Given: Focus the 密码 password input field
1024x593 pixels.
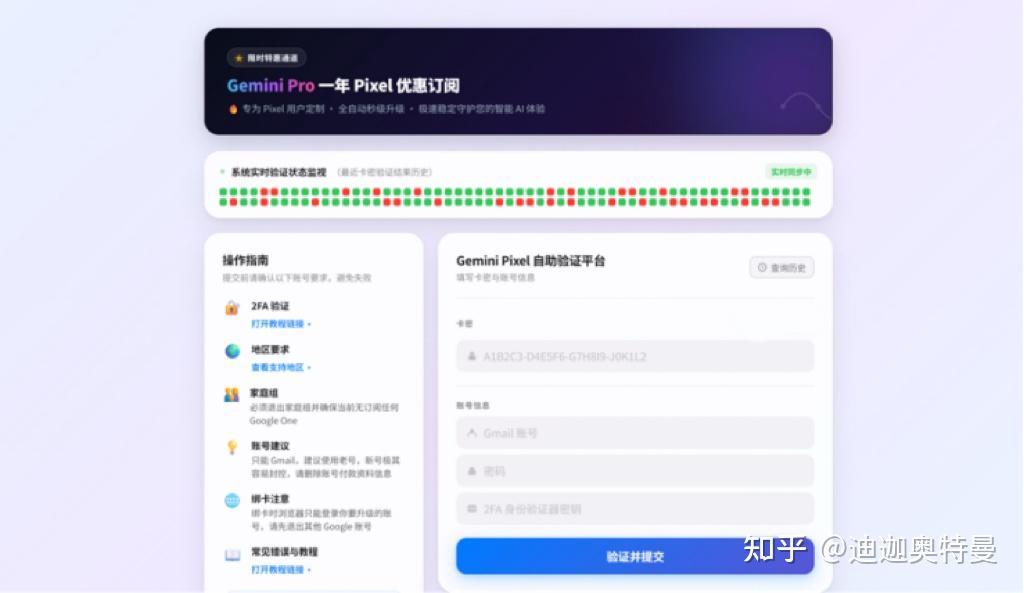Looking at the screenshot, I should (635, 471).
